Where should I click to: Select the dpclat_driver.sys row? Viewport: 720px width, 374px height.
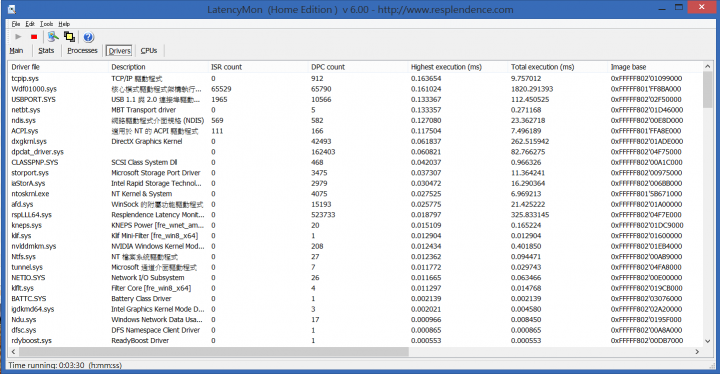tap(355, 152)
